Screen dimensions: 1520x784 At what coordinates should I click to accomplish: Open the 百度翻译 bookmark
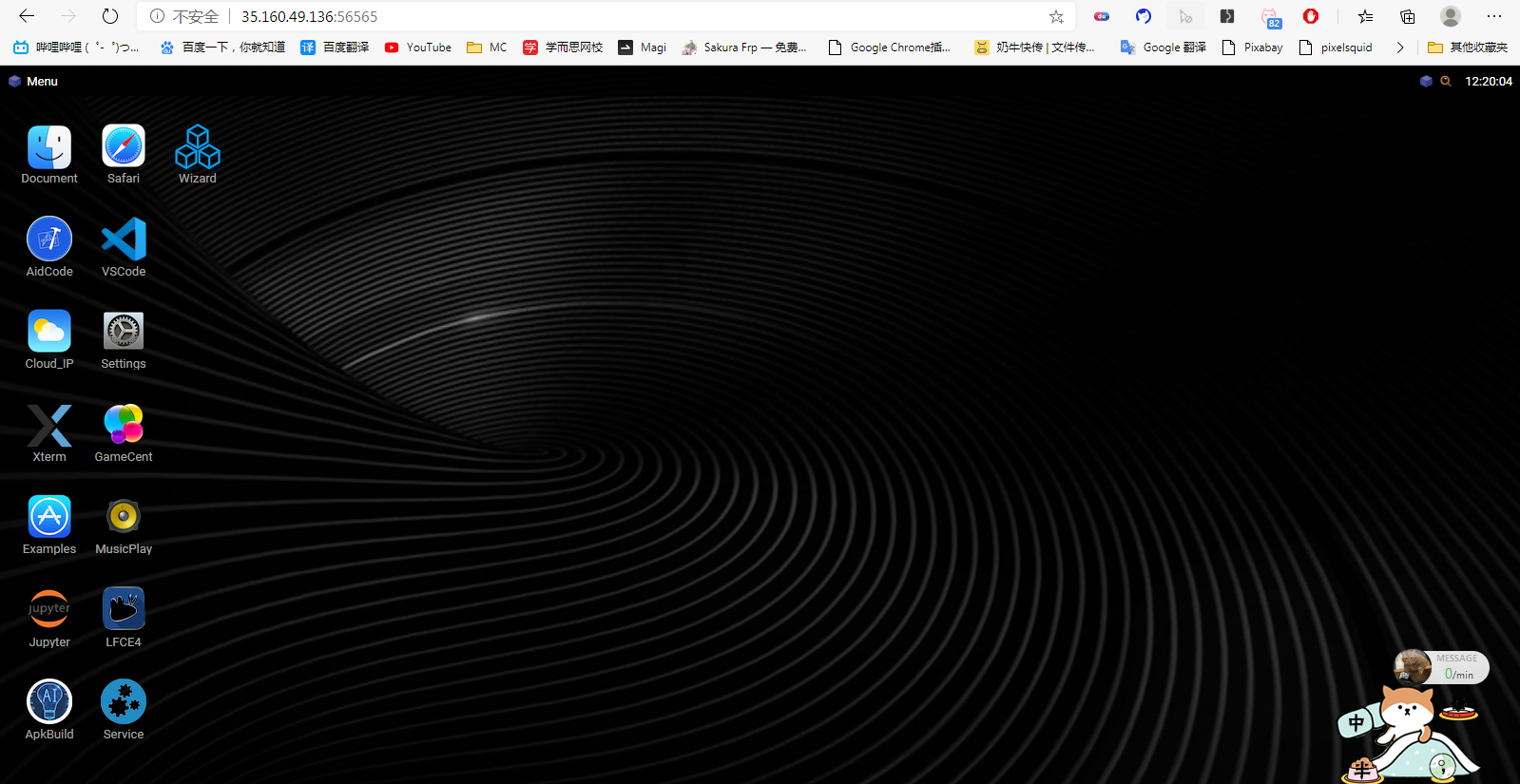pos(335,48)
